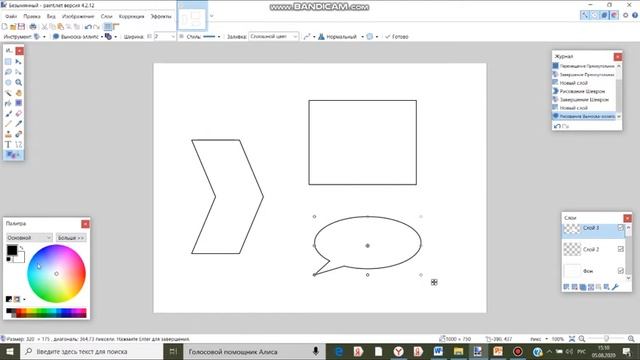Toggle the Colors window button top-right
This screenshot has height=360, width=640.
(614, 15)
